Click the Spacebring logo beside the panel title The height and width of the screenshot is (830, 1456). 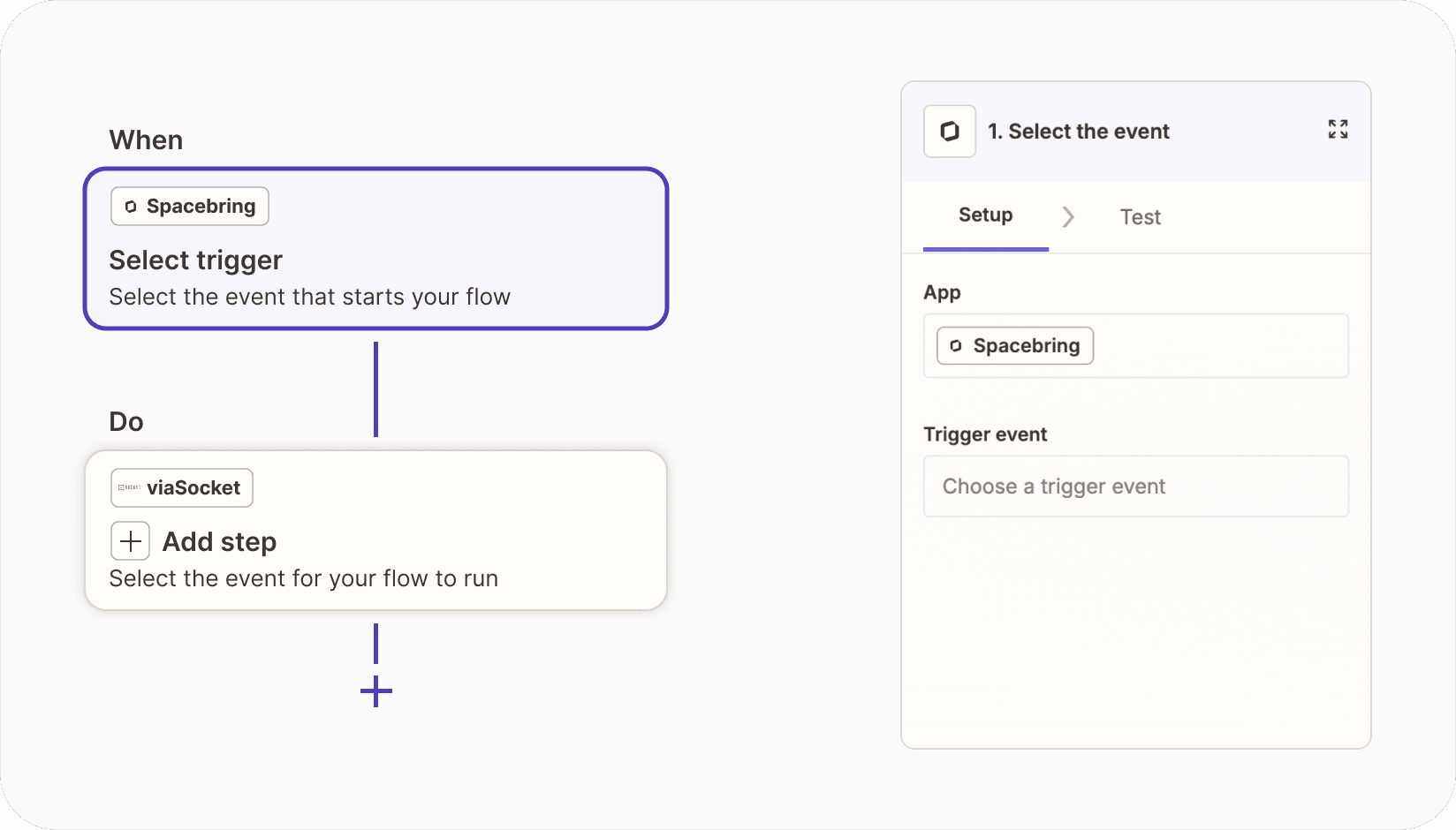tap(949, 132)
